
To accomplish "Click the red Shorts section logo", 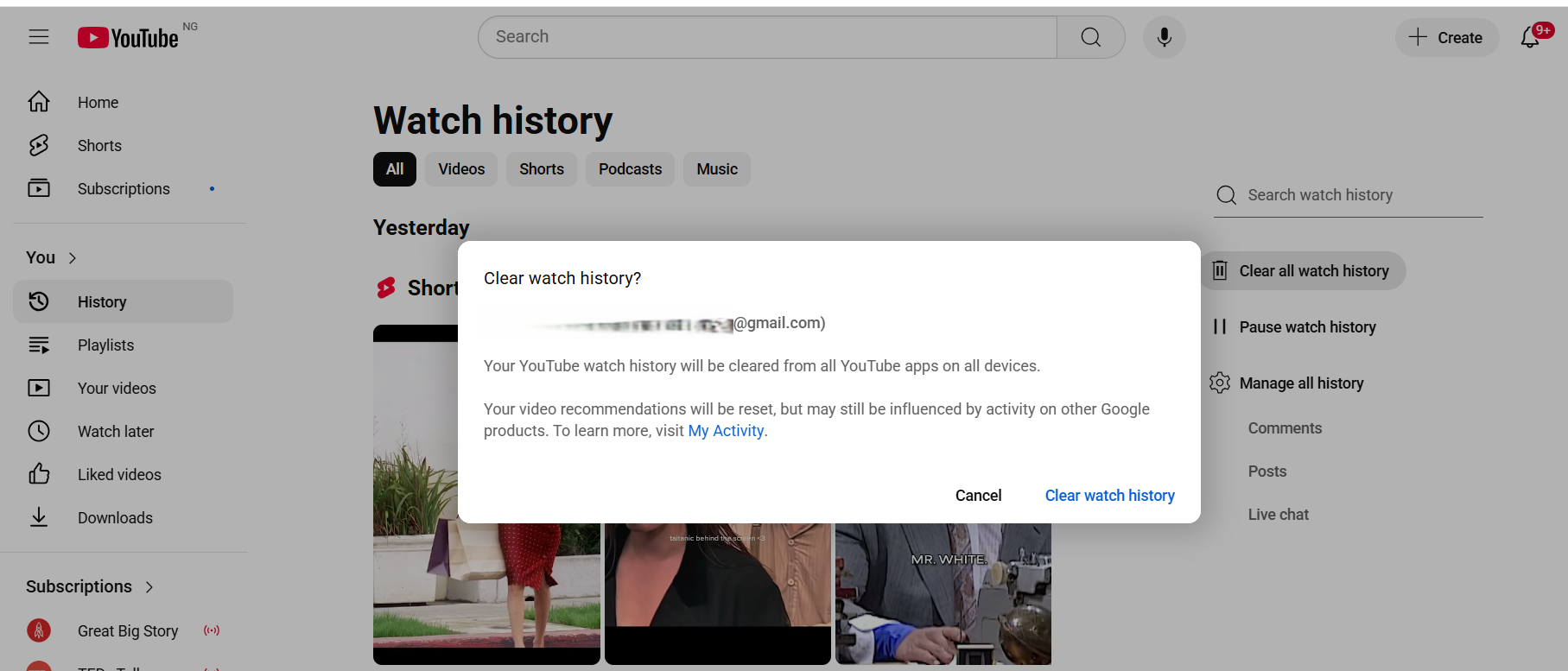I will click(386, 288).
